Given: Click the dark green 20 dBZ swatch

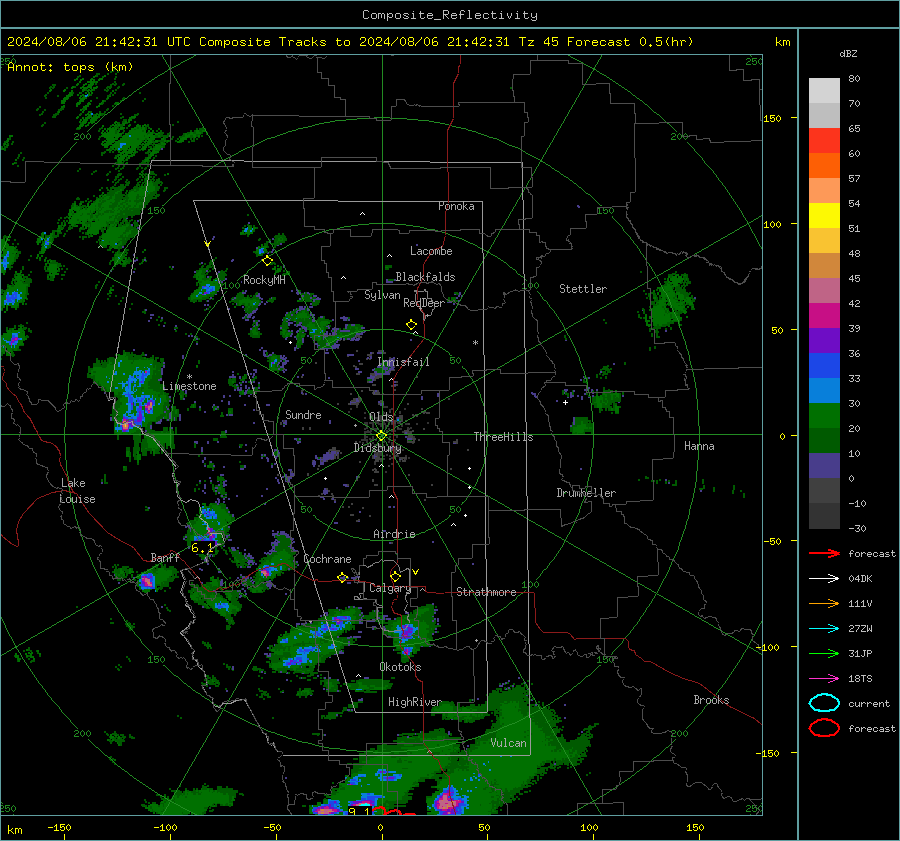Looking at the screenshot, I should coord(824,440).
